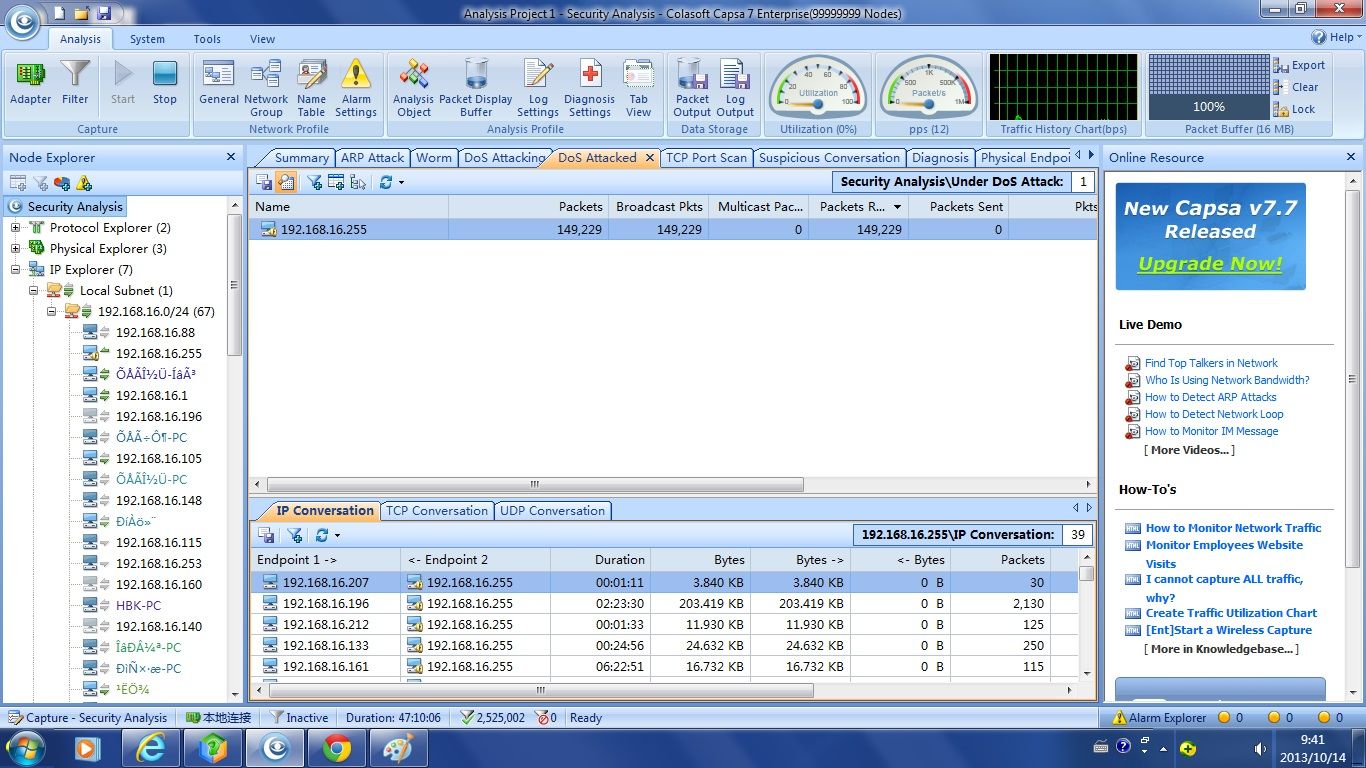The width and height of the screenshot is (1366, 768).
Task: Select 192.168.16.196 in the node tree
Action: click(158, 416)
